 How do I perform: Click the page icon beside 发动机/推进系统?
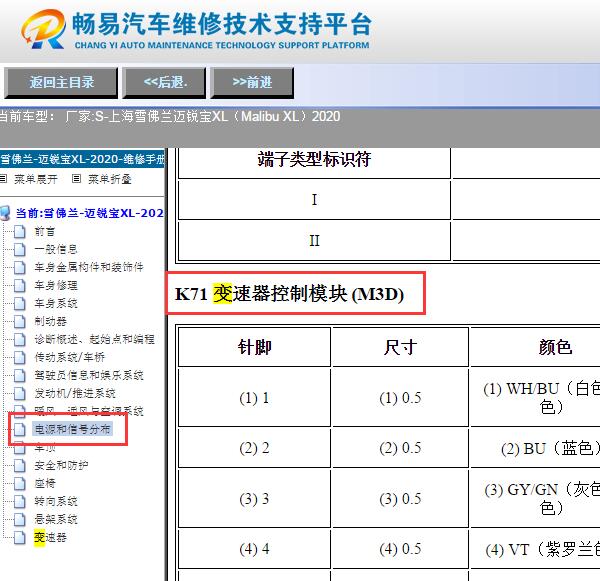[20, 393]
